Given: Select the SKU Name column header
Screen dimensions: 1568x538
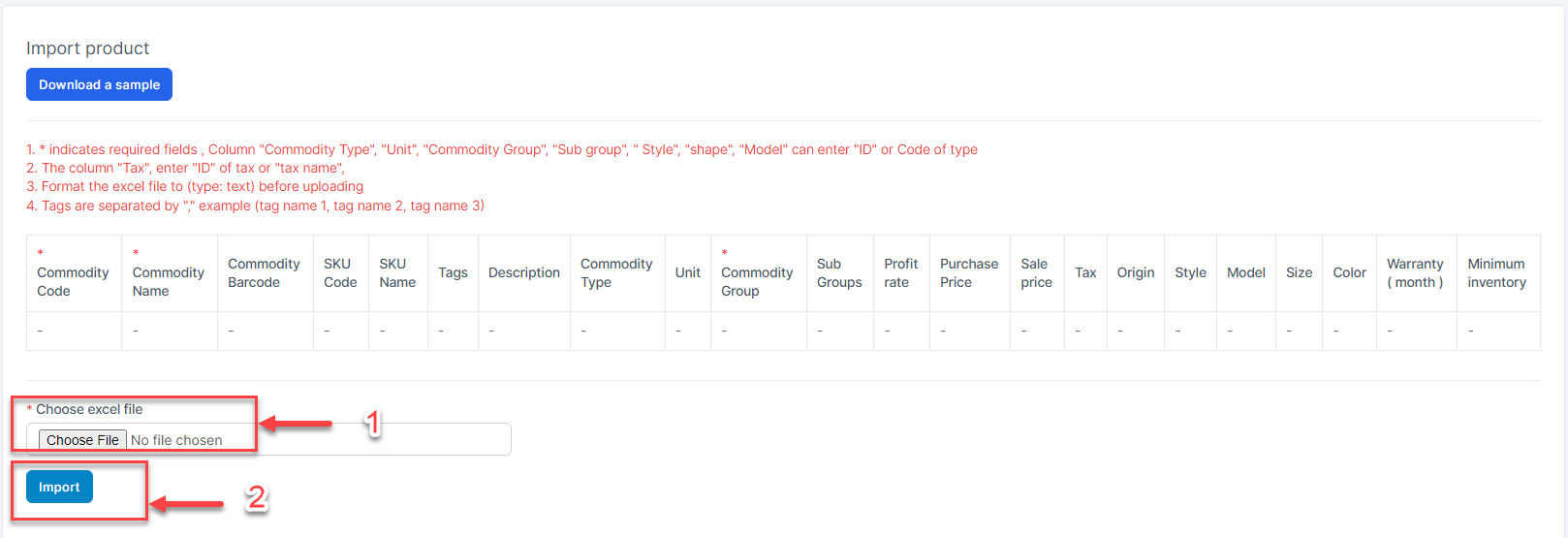Looking at the screenshot, I should 397,273.
